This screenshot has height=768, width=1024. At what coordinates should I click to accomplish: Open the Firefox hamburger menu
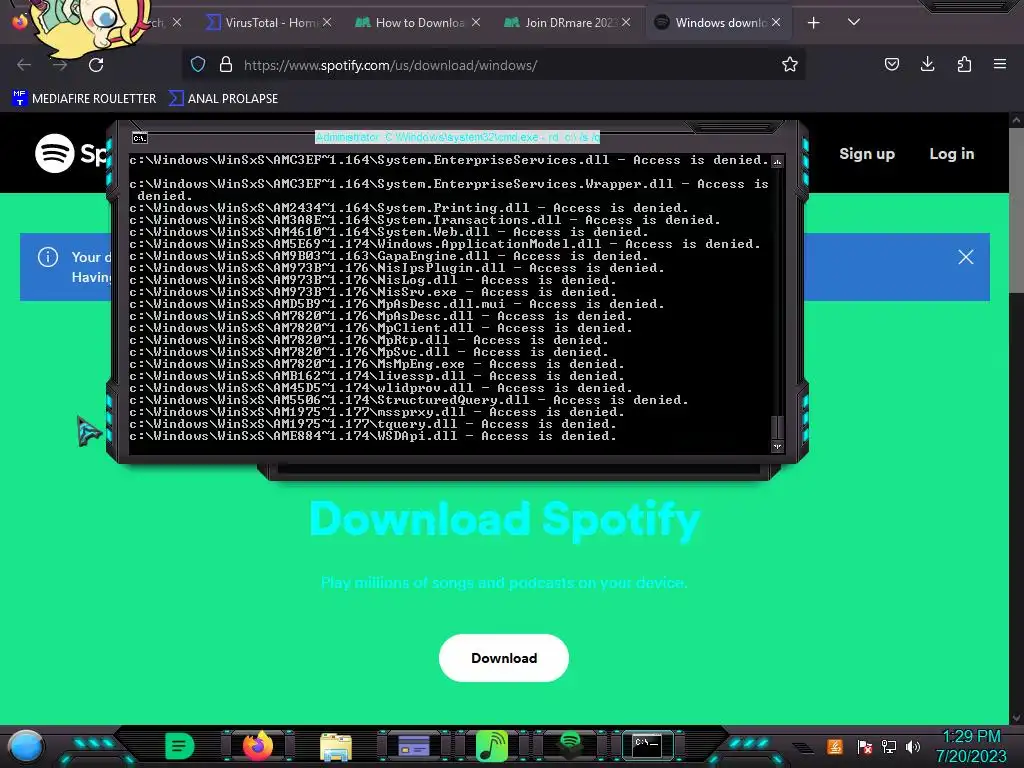[999, 64]
